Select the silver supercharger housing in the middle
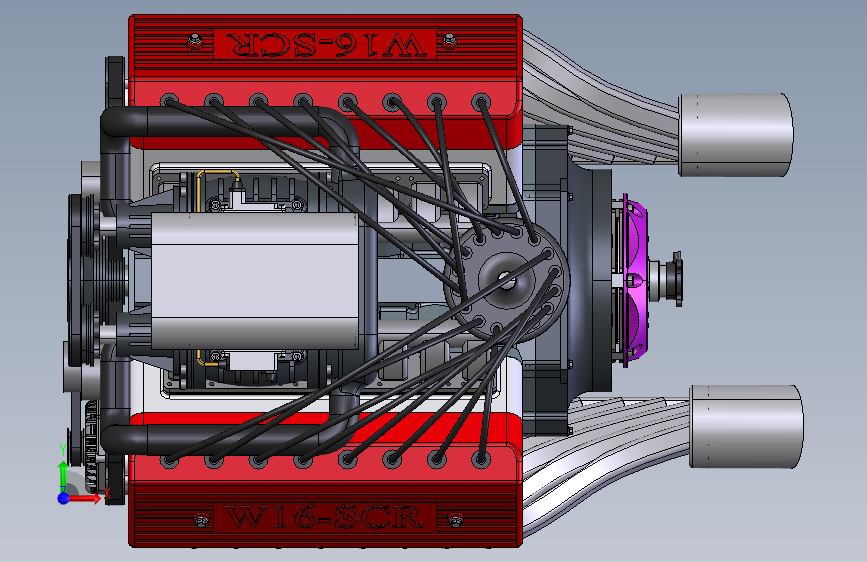 coord(255,281)
